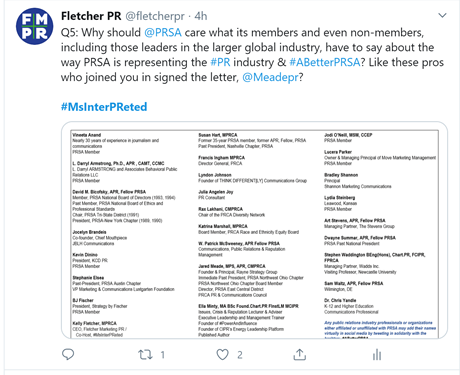Follow the #PR hashtag link

220,62
